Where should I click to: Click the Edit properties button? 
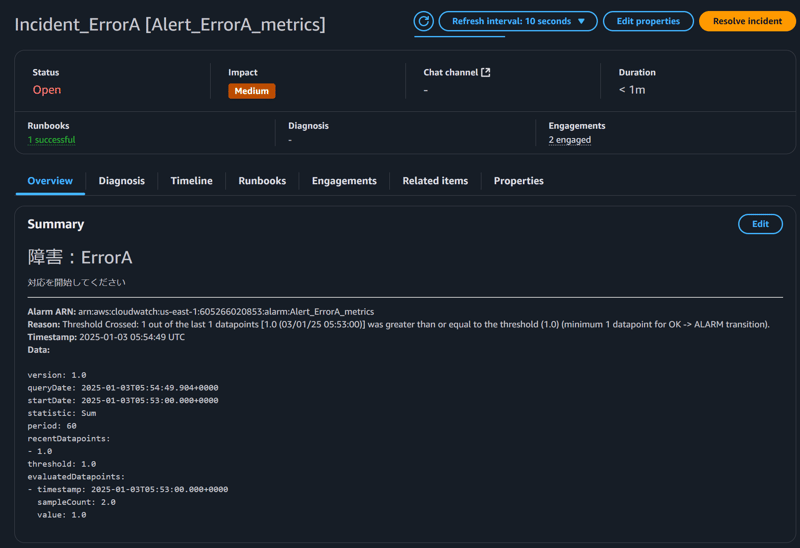pos(648,21)
